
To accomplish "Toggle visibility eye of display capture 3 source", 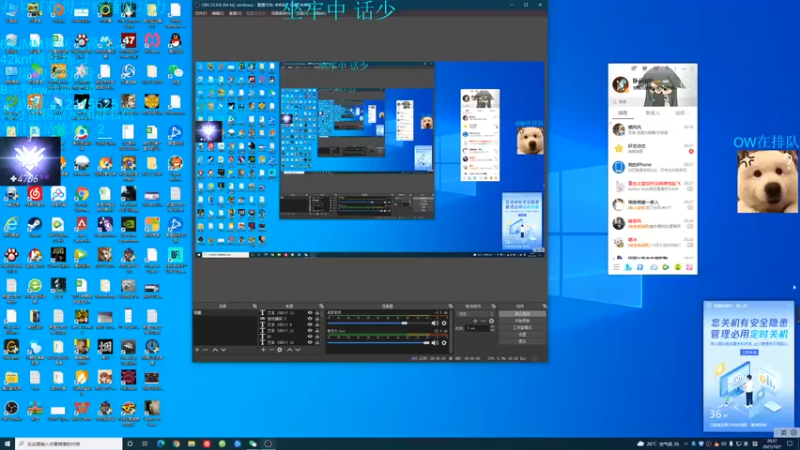I will tap(310, 318).
